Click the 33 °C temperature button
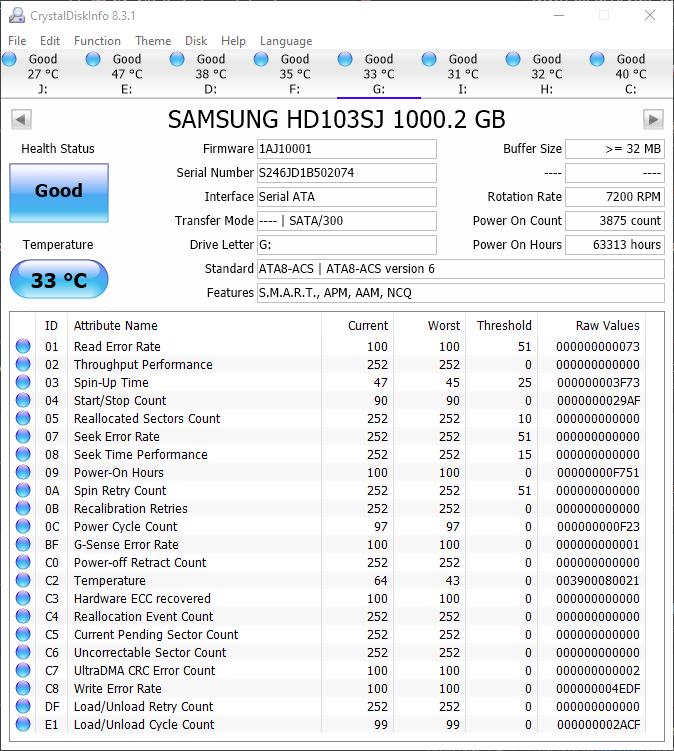674x751 pixels. click(59, 279)
